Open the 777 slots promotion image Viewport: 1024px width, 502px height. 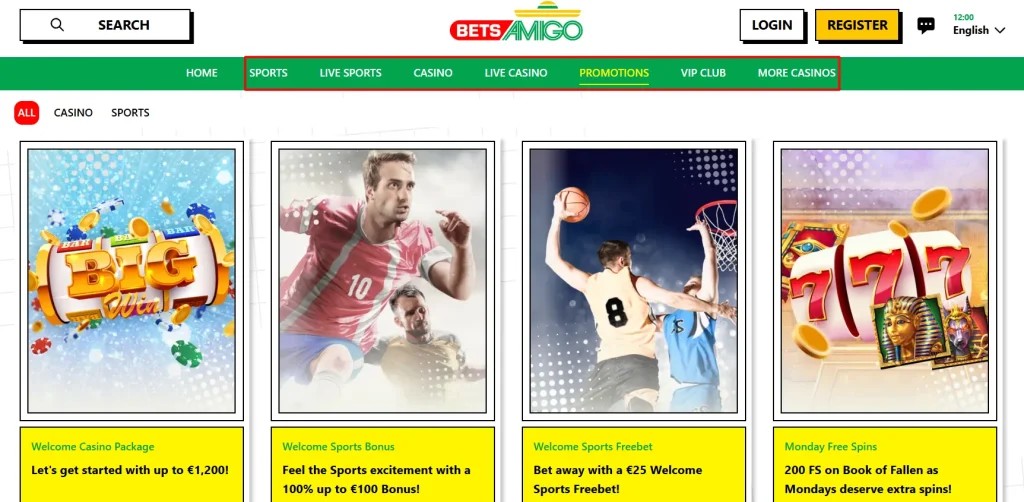pos(885,281)
